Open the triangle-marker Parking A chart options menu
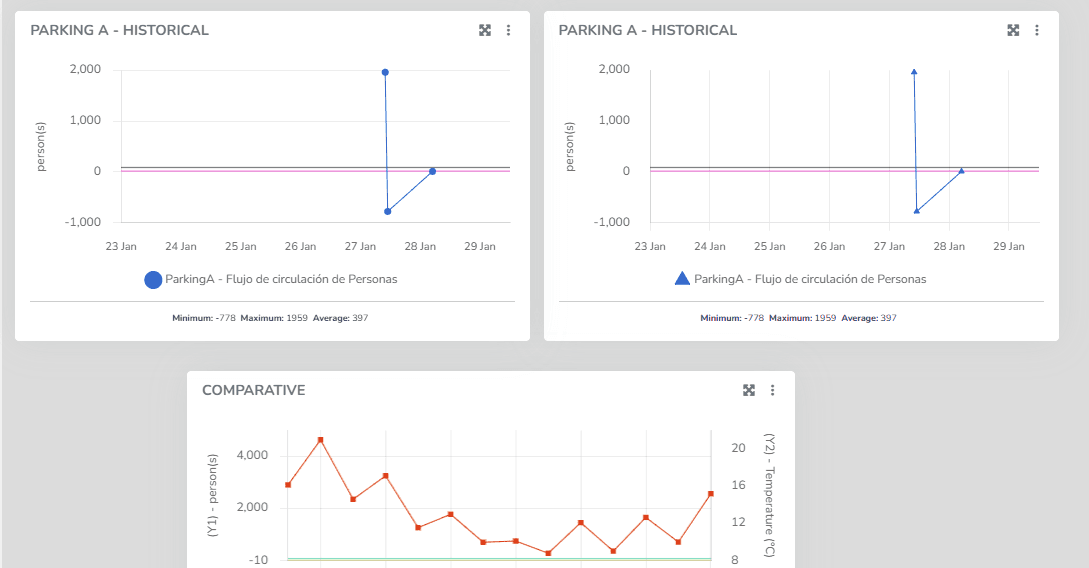1089x568 pixels. 1037,30
